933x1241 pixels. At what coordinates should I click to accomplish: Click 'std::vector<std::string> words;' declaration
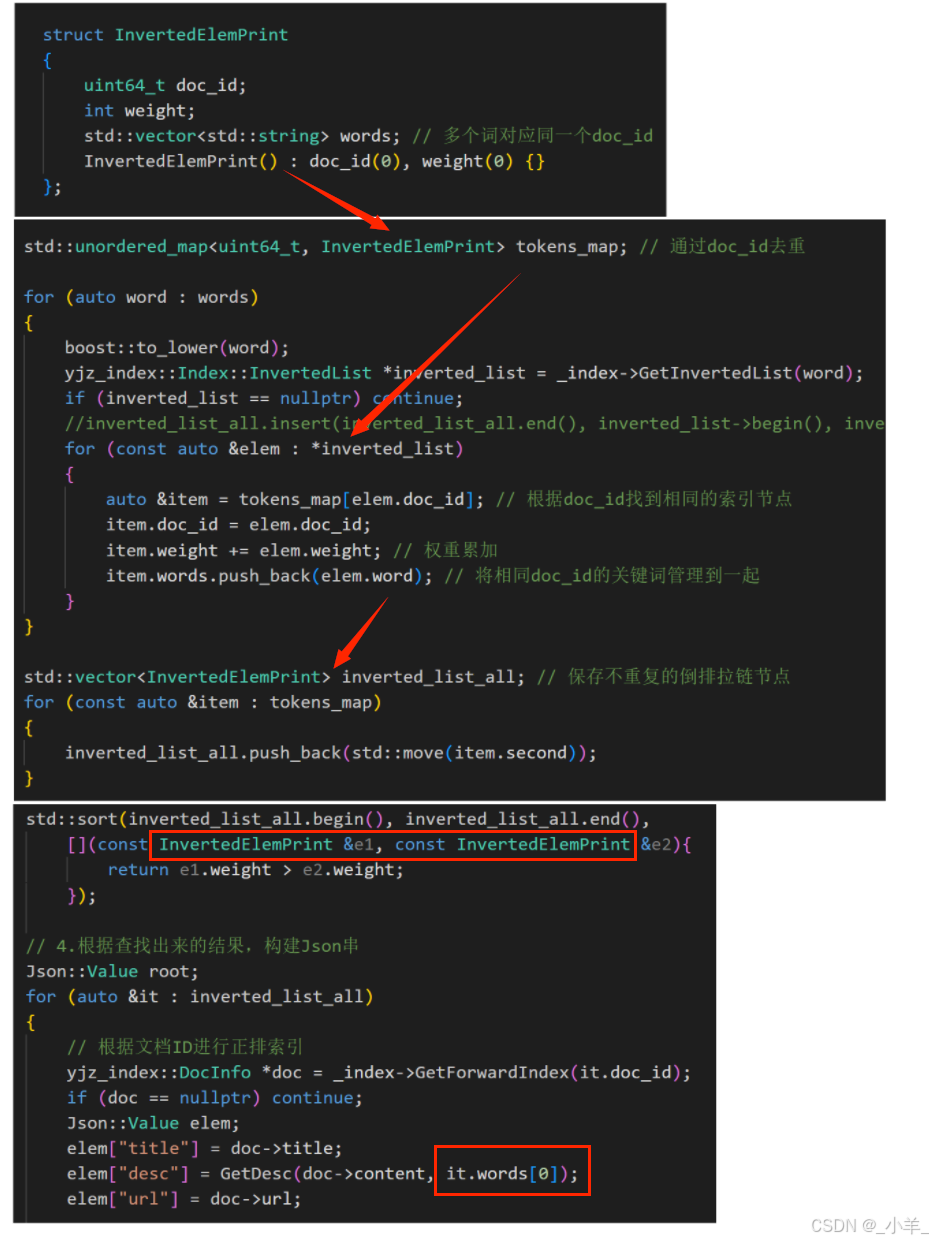(x=242, y=136)
